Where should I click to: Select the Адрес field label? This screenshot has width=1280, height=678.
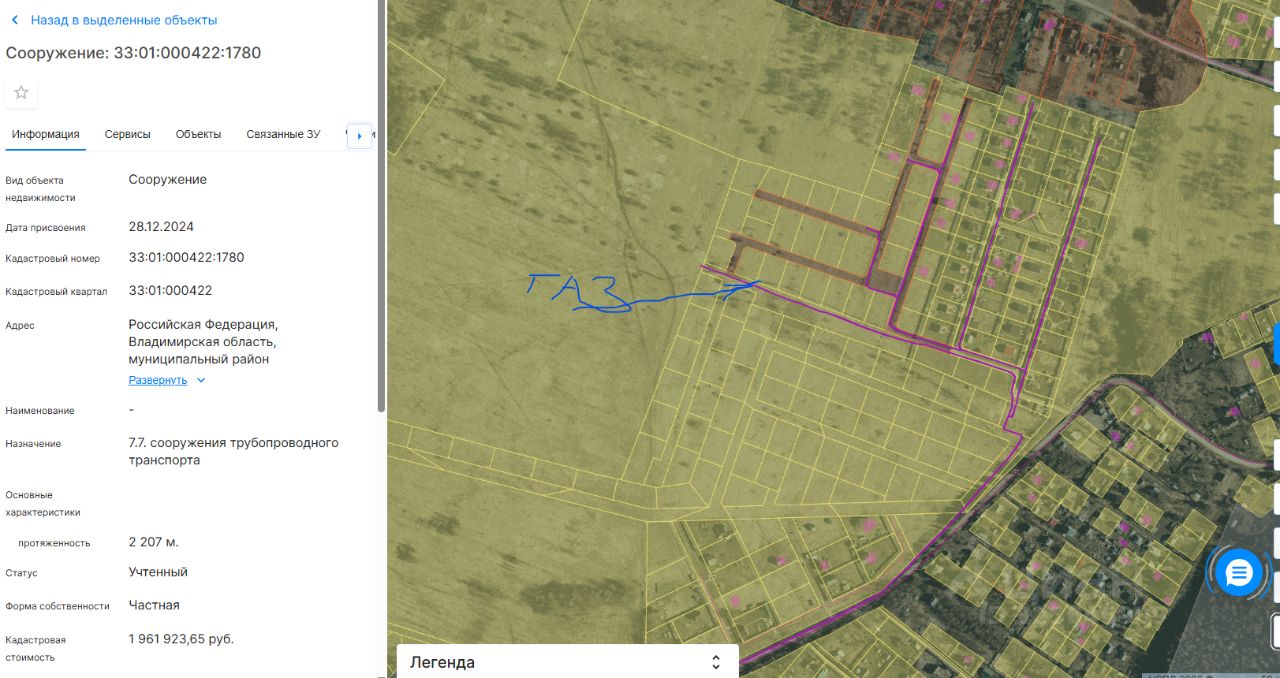coord(20,325)
